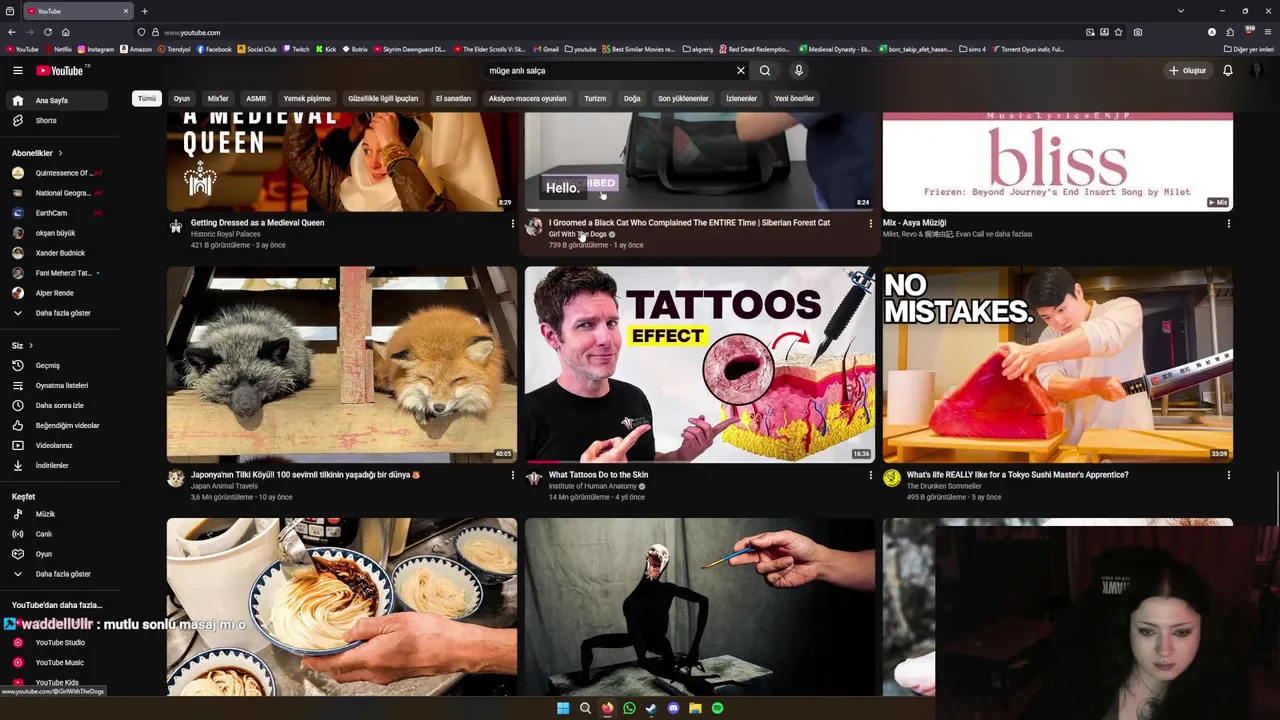This screenshot has width=1280, height=720.
Task: Open the notifications bell
Action: (1228, 70)
